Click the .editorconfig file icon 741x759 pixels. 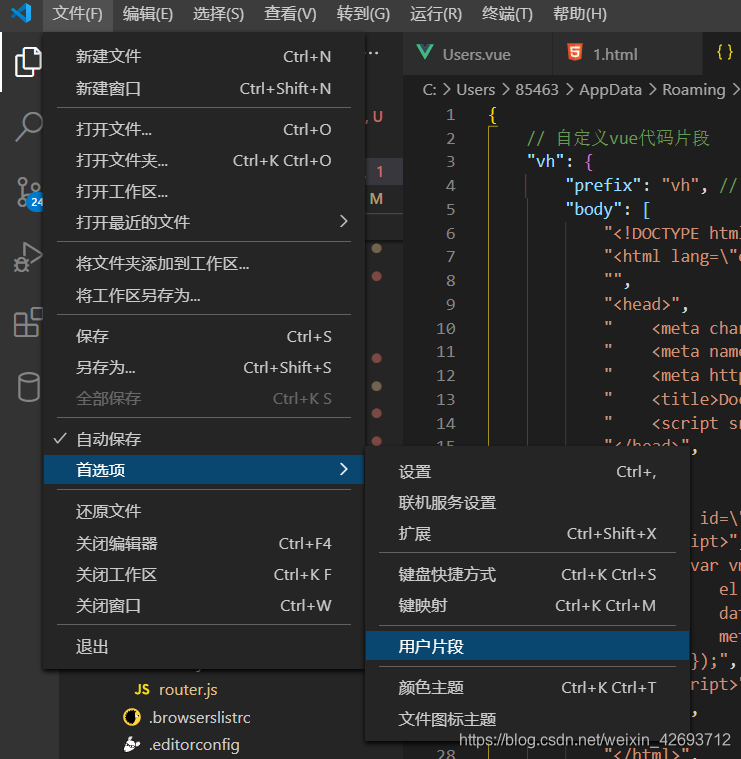coord(132,744)
